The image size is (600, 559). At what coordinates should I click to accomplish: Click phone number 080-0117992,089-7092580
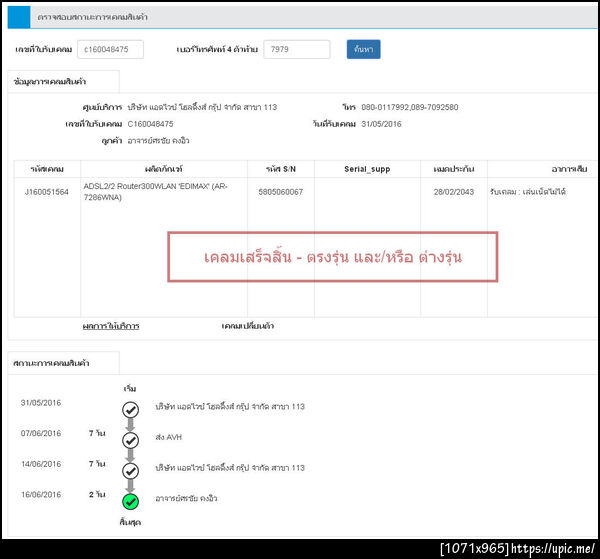tap(410, 107)
